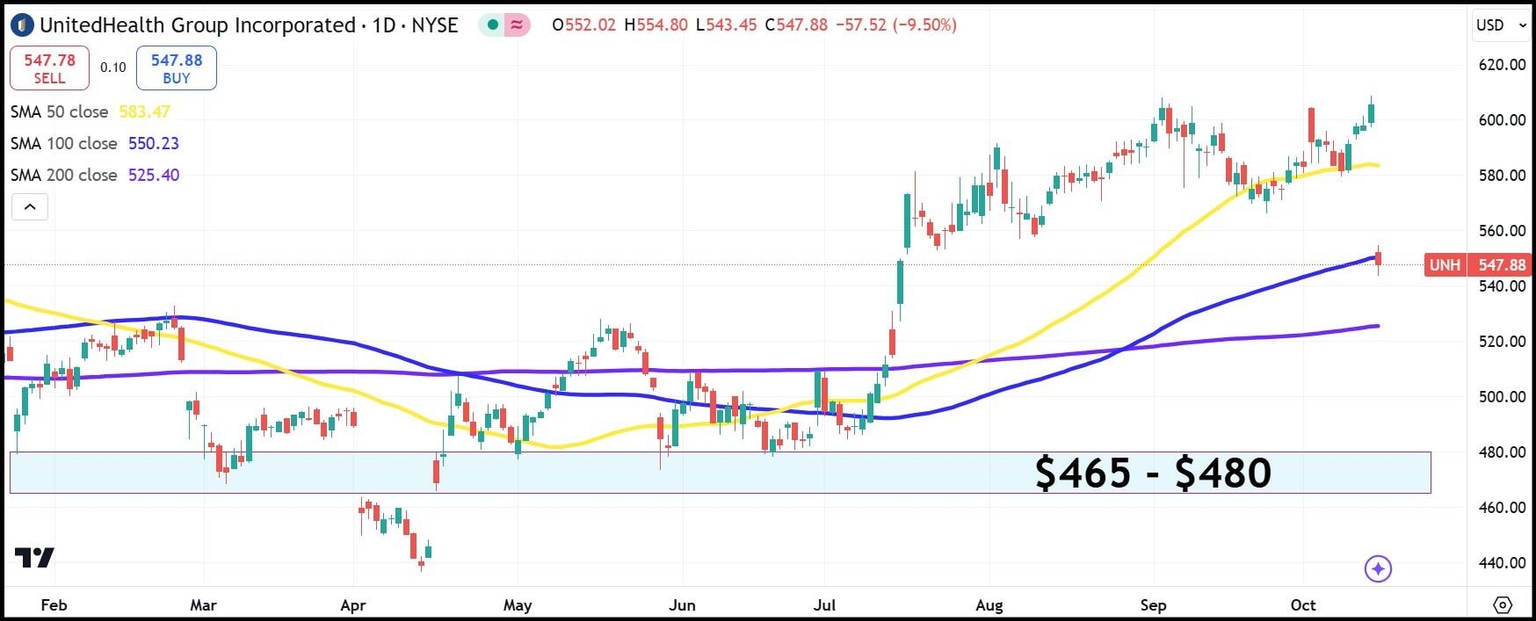Click the green market-open status dot
This screenshot has width=1536, height=621.
[x=492, y=25]
